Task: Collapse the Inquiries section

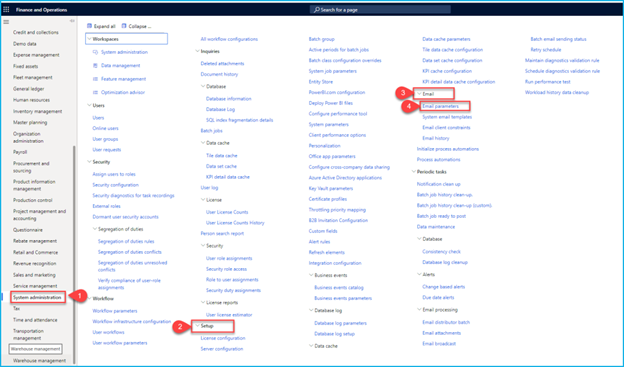Action: (x=197, y=51)
